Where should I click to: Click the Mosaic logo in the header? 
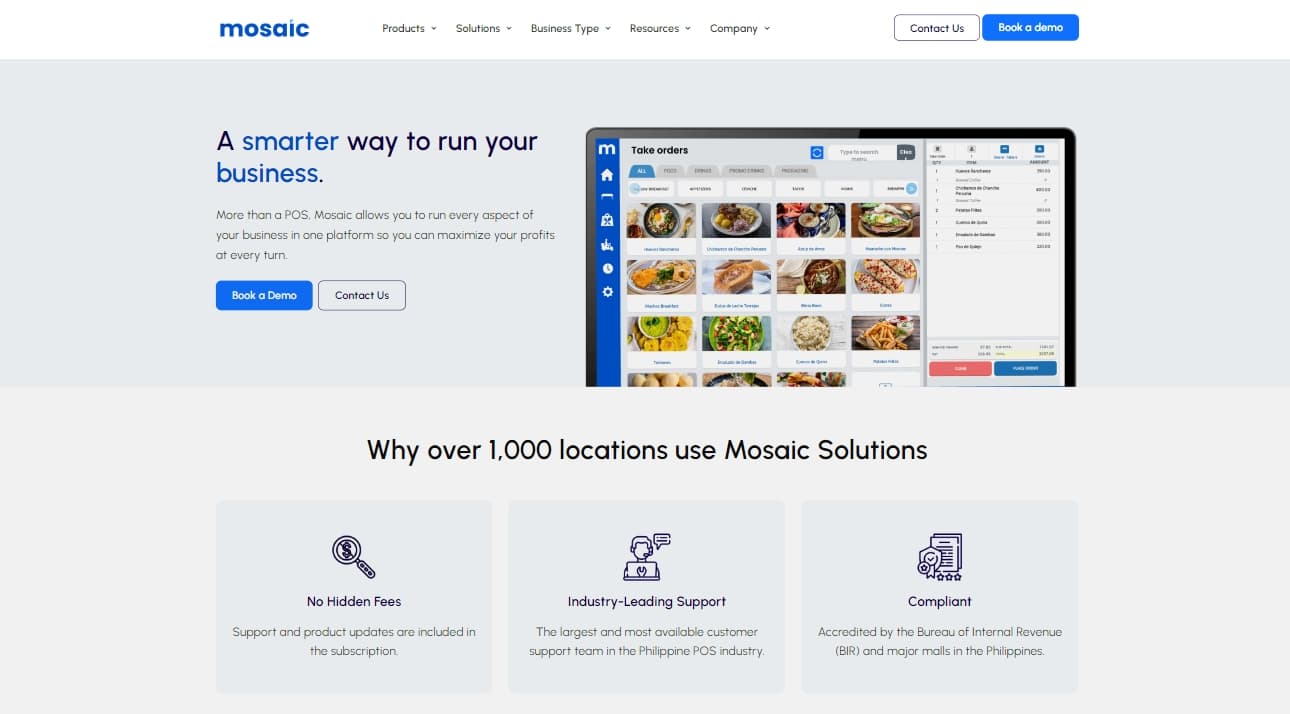coord(264,29)
